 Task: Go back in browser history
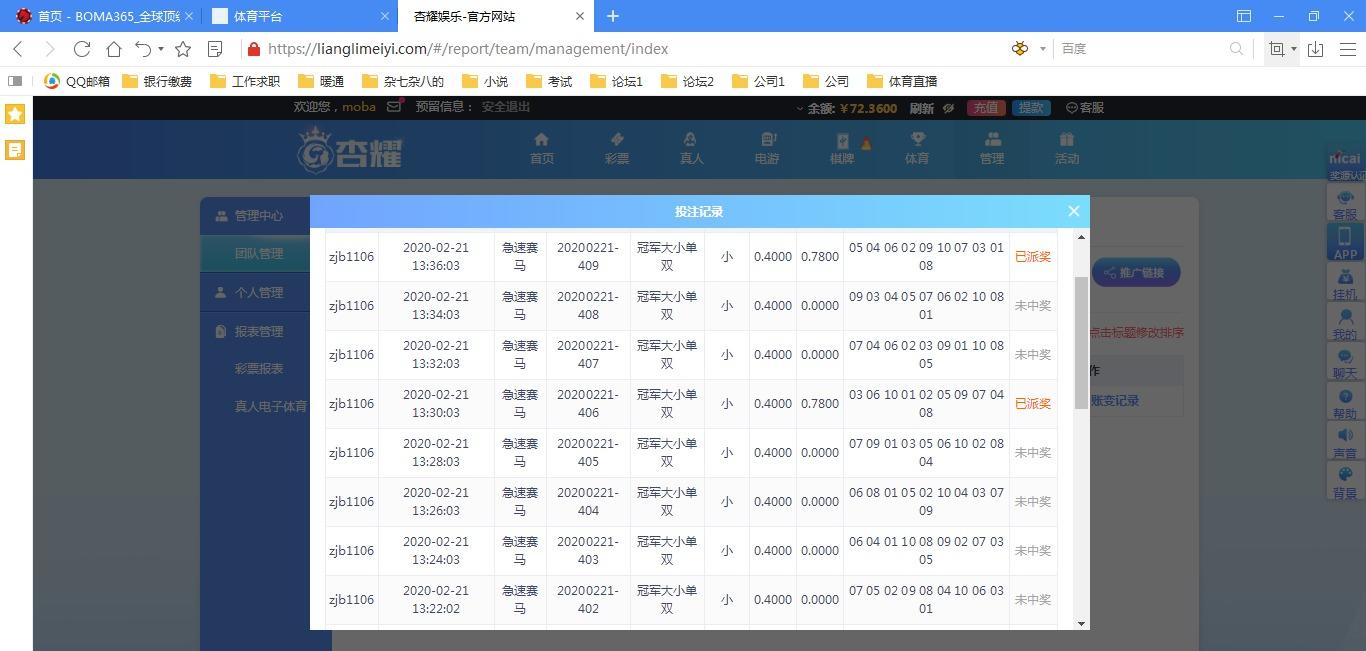18,48
